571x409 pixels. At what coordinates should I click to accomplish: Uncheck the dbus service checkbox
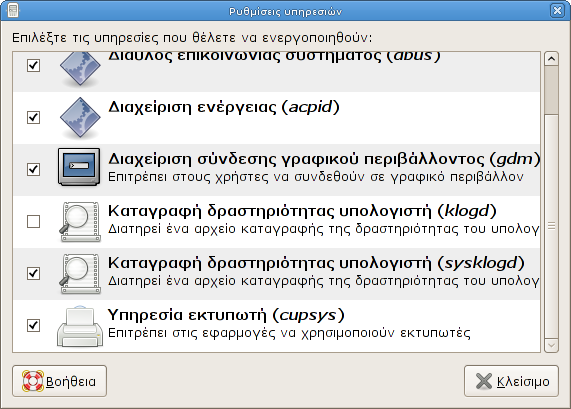click(34, 66)
